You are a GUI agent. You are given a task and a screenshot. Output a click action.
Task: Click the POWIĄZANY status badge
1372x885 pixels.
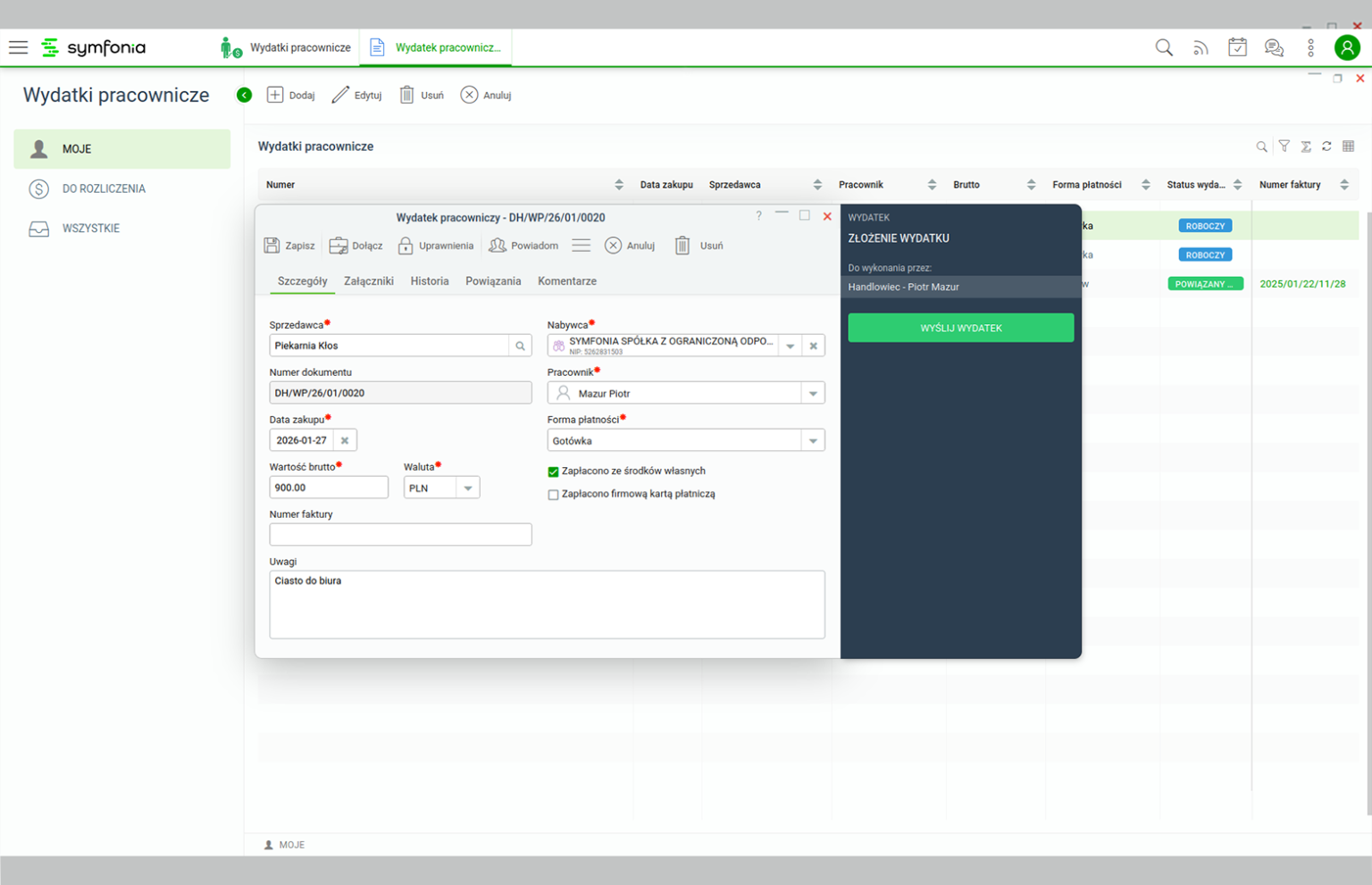[1205, 284]
